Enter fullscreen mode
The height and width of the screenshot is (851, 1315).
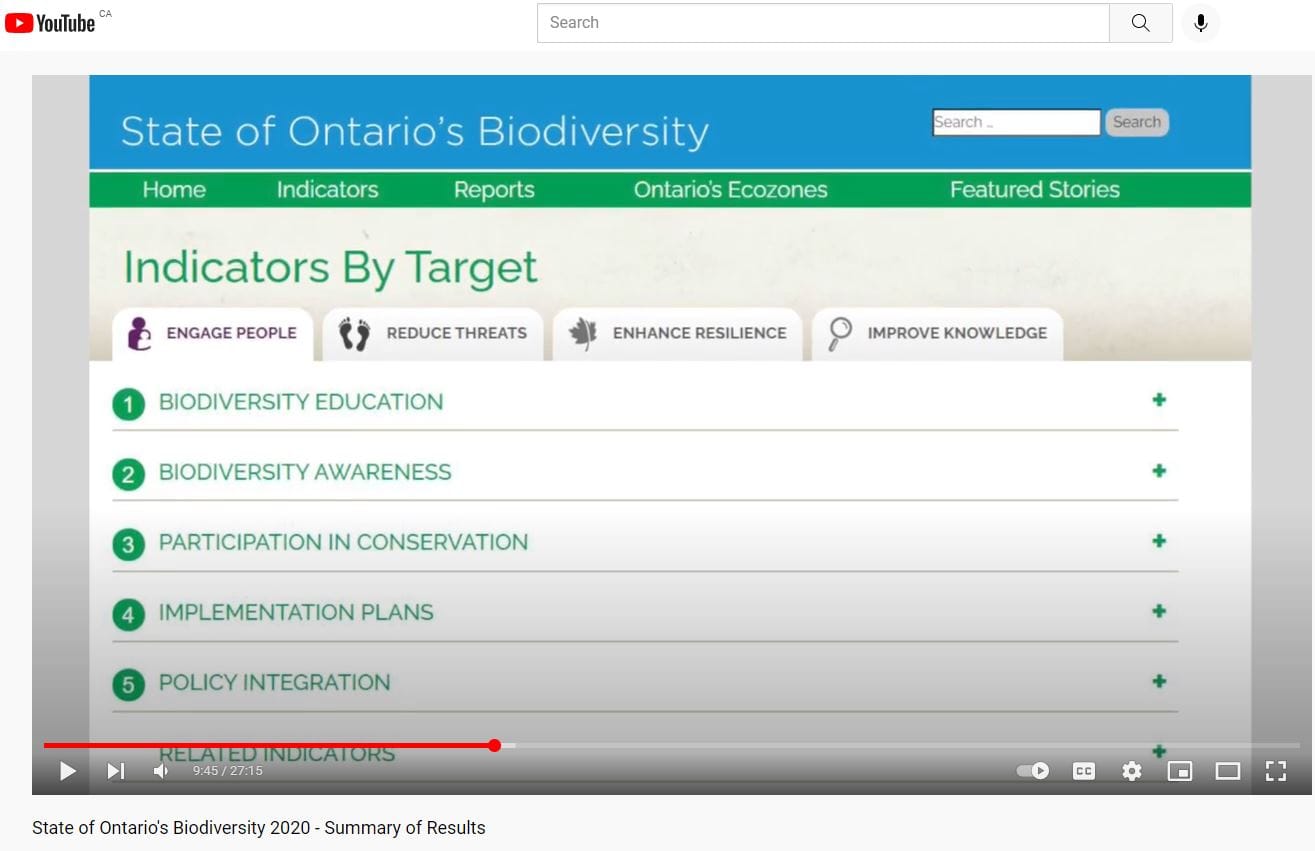tap(1275, 771)
